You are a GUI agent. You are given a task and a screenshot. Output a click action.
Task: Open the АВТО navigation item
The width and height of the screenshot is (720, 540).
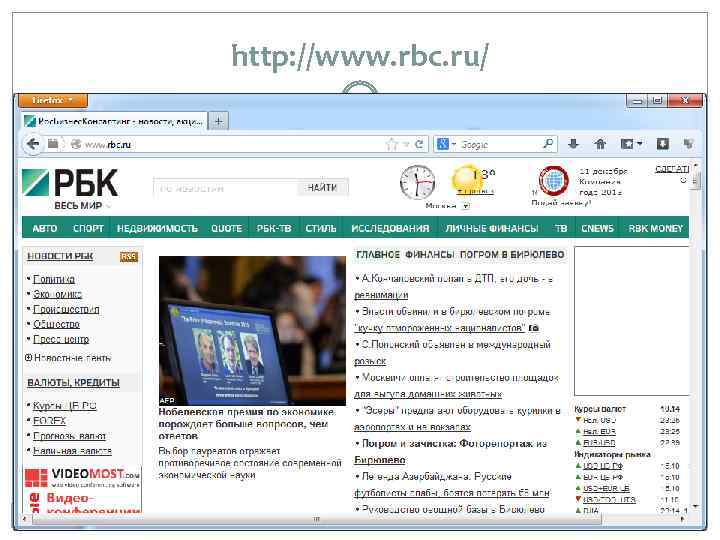[x=45, y=228]
